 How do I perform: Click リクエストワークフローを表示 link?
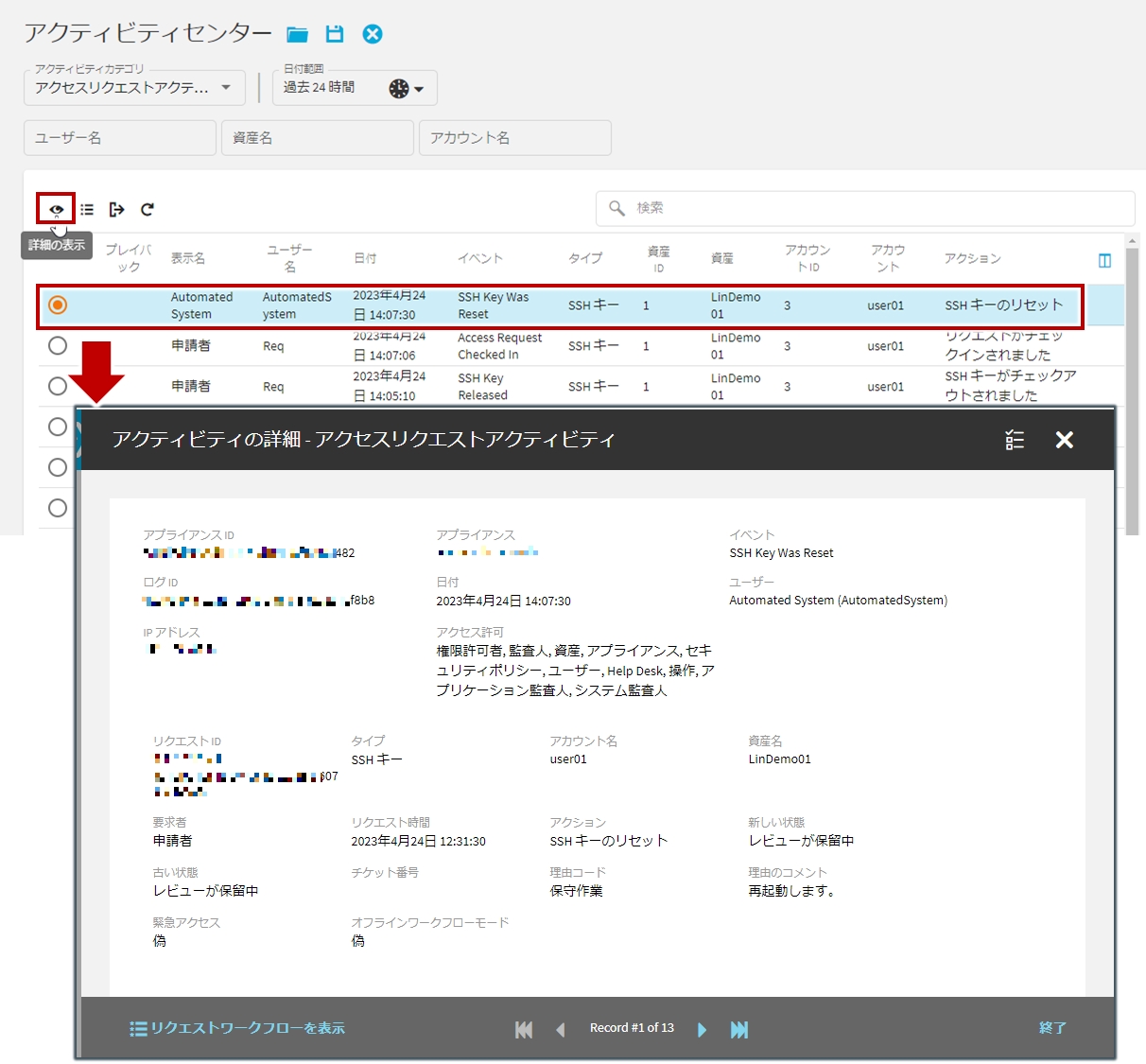(237, 1028)
